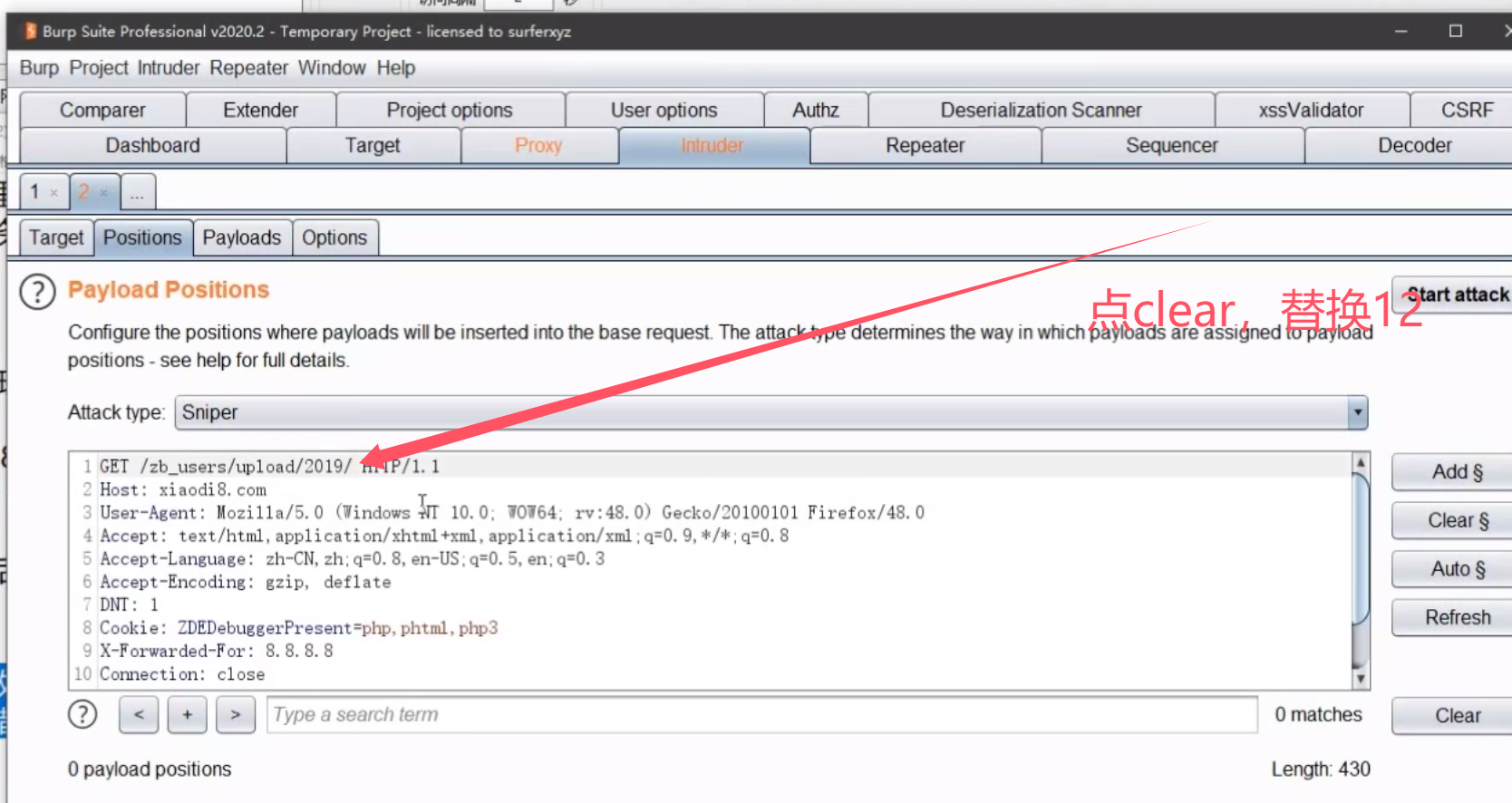Open new attack tab with ellipsis
Viewport: 1512px width, 803px height.
coord(137,193)
